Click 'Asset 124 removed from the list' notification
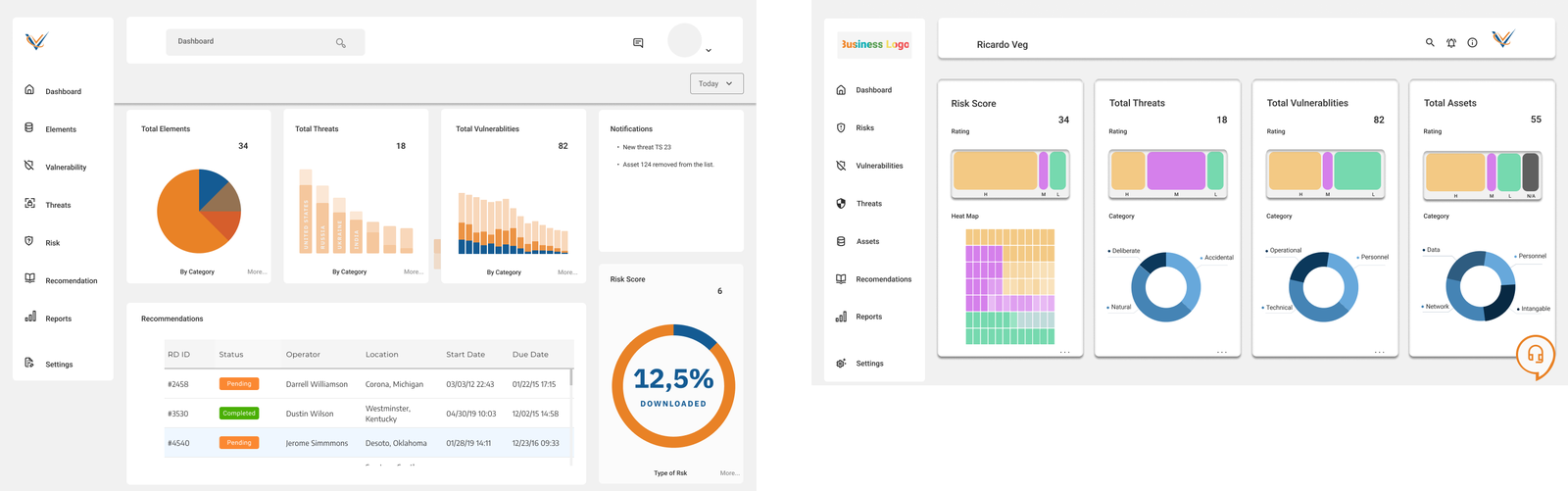Image resolution: width=1568 pixels, height=491 pixels. pyautogui.click(x=667, y=165)
